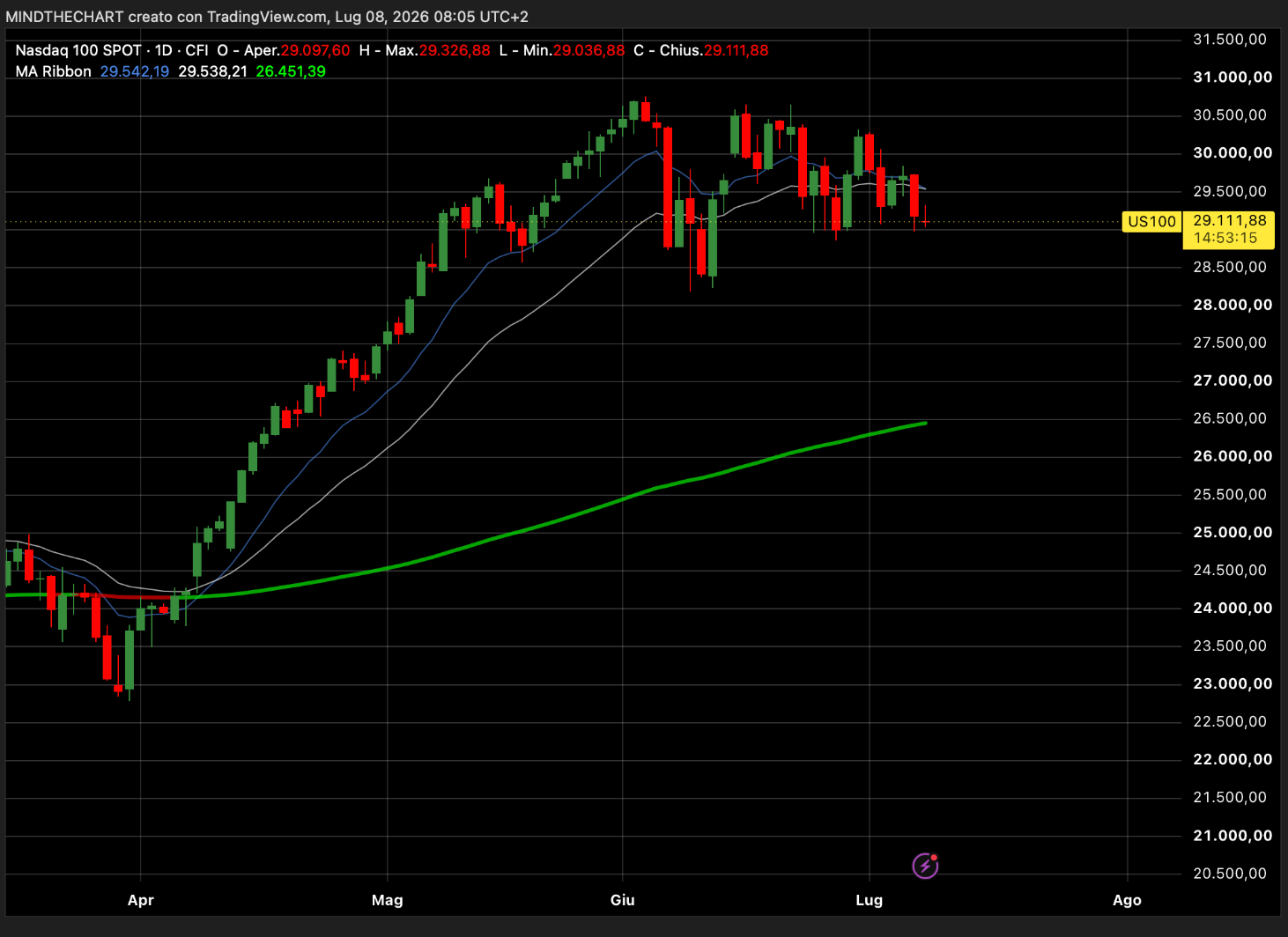
Task: Select the 1D timeframe label
Action: [164, 50]
